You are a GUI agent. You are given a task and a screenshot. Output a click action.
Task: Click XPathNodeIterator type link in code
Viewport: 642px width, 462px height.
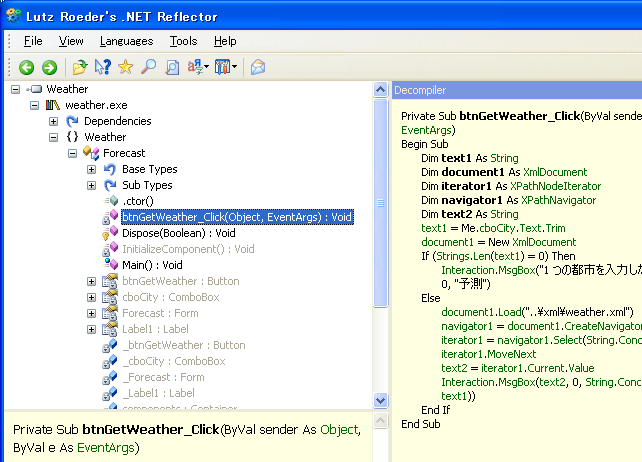point(555,186)
